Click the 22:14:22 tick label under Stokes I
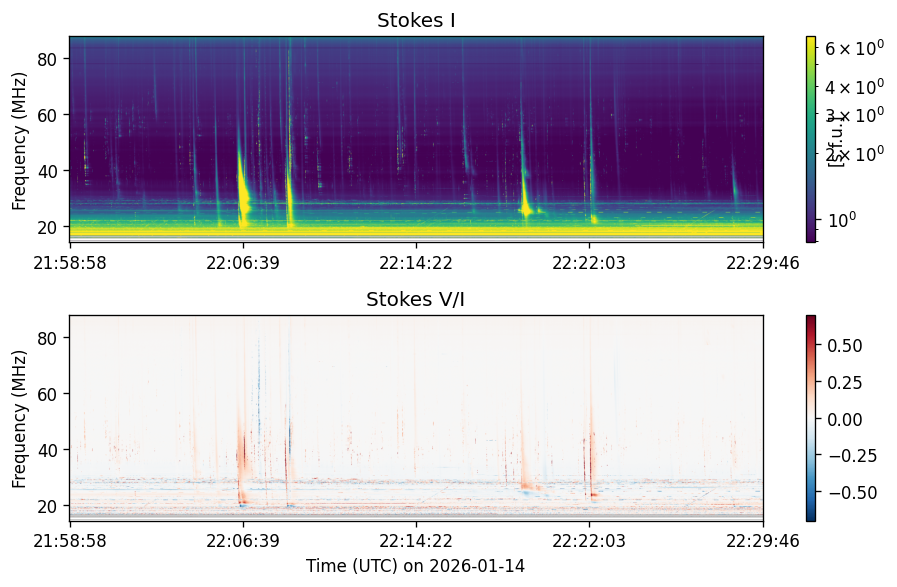Viewport: 897px width, 587px height. (416, 263)
